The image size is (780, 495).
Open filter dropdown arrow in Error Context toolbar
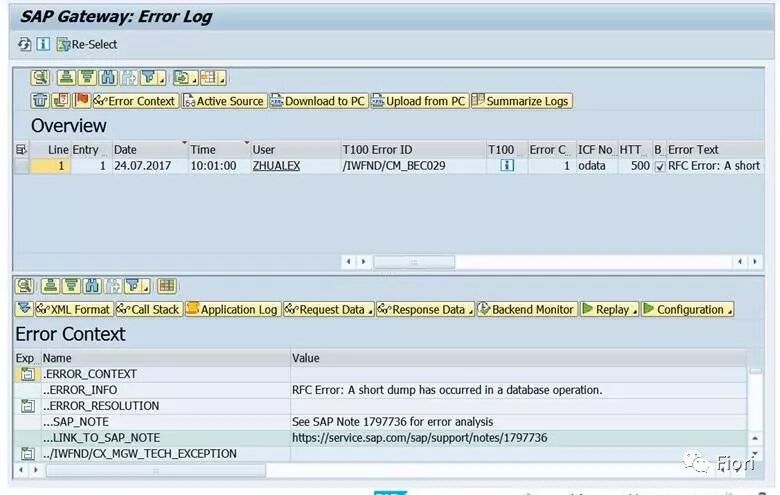145,287
